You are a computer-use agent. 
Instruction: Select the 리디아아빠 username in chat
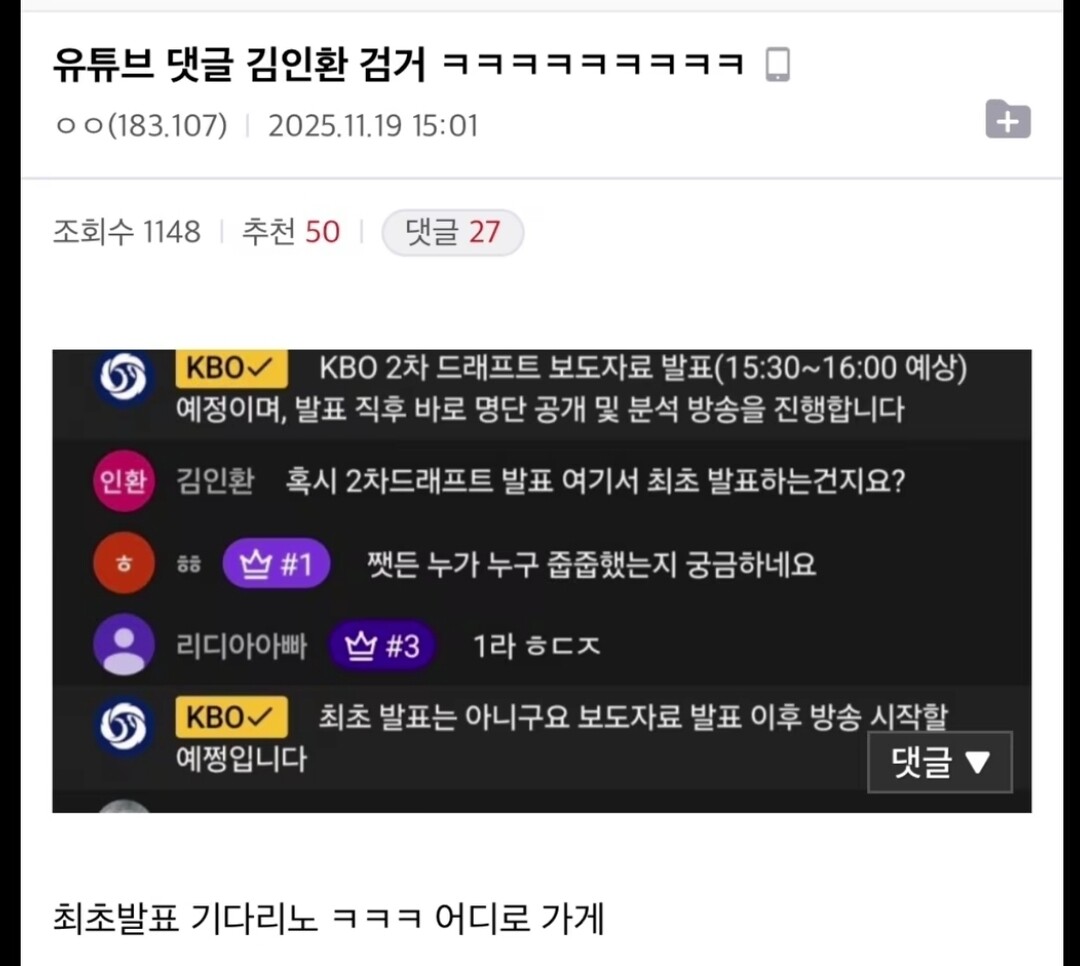pos(242,646)
